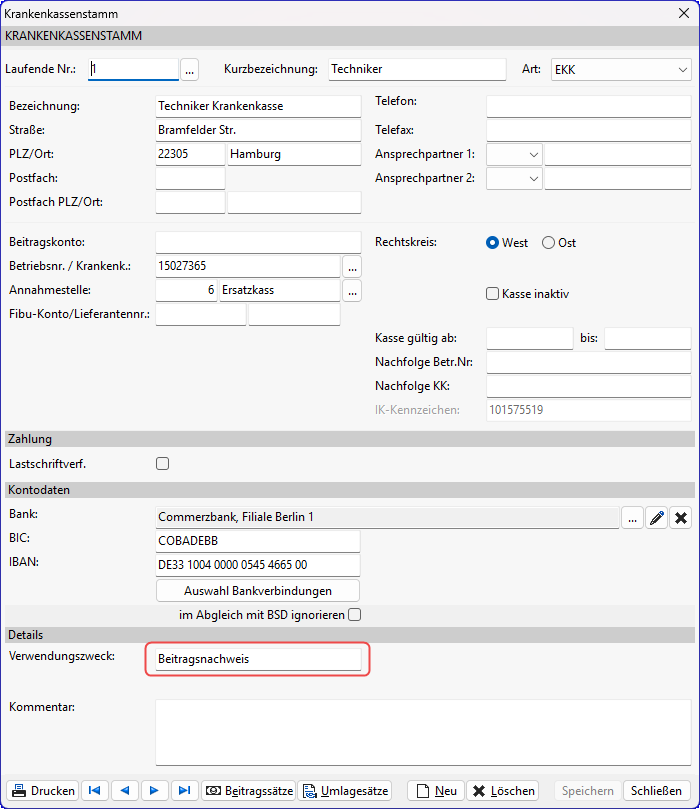700x809 pixels.
Task: Click Kasse gültig ab date field
Action: point(530,338)
